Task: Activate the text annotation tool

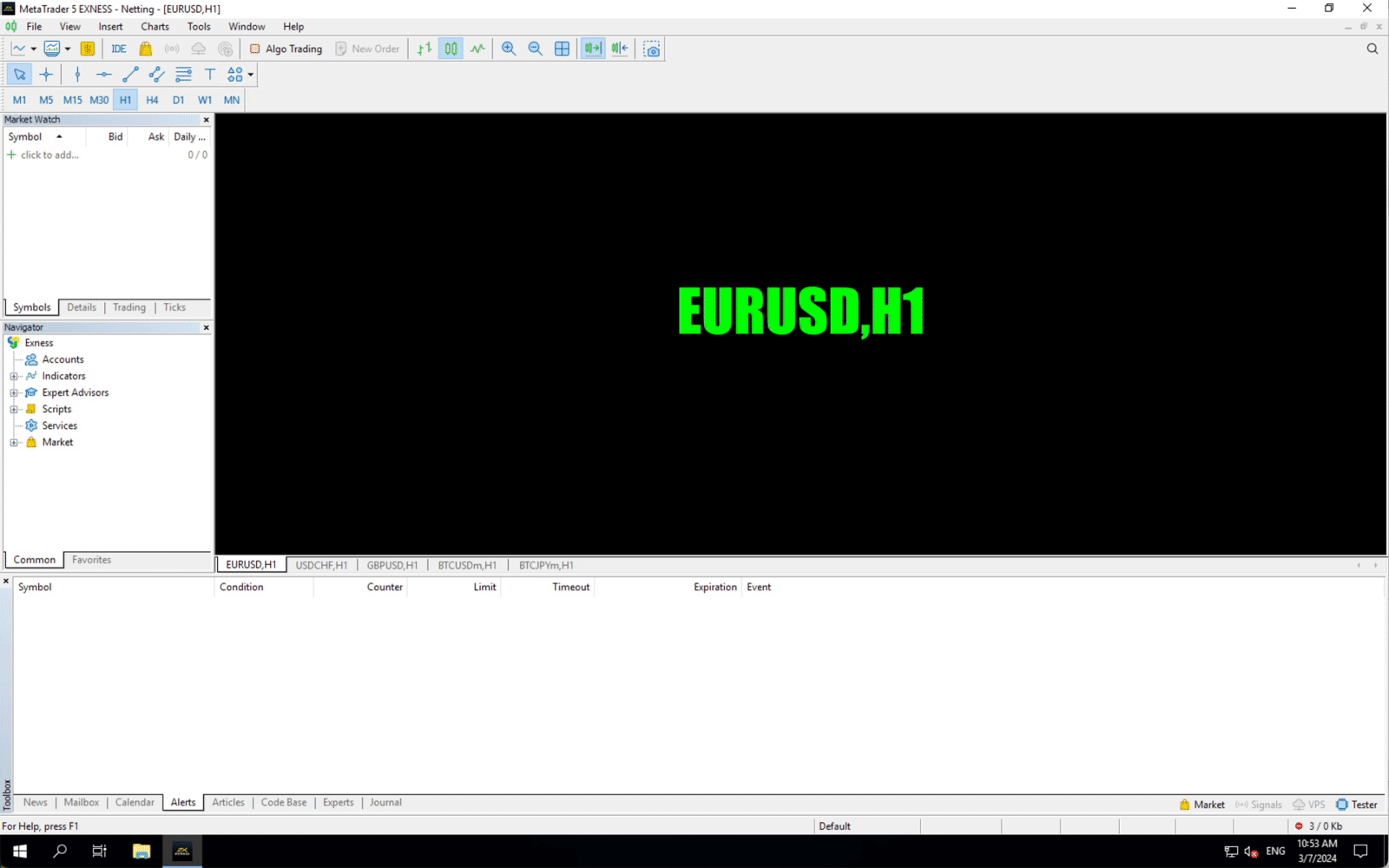Action: (209, 75)
